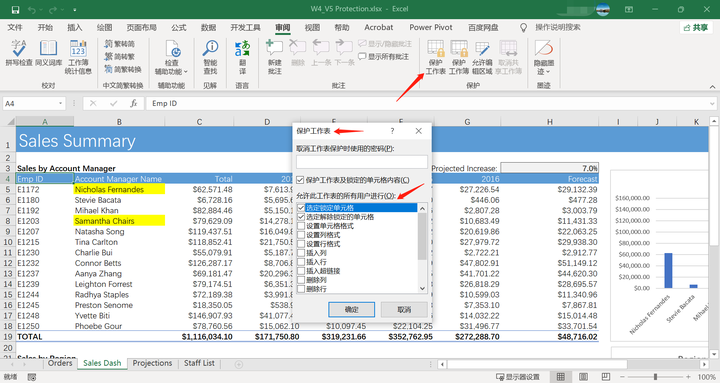This screenshot has width=720, height=383.
Task: Open the 文件 menu tab
Action: (x=15, y=28)
